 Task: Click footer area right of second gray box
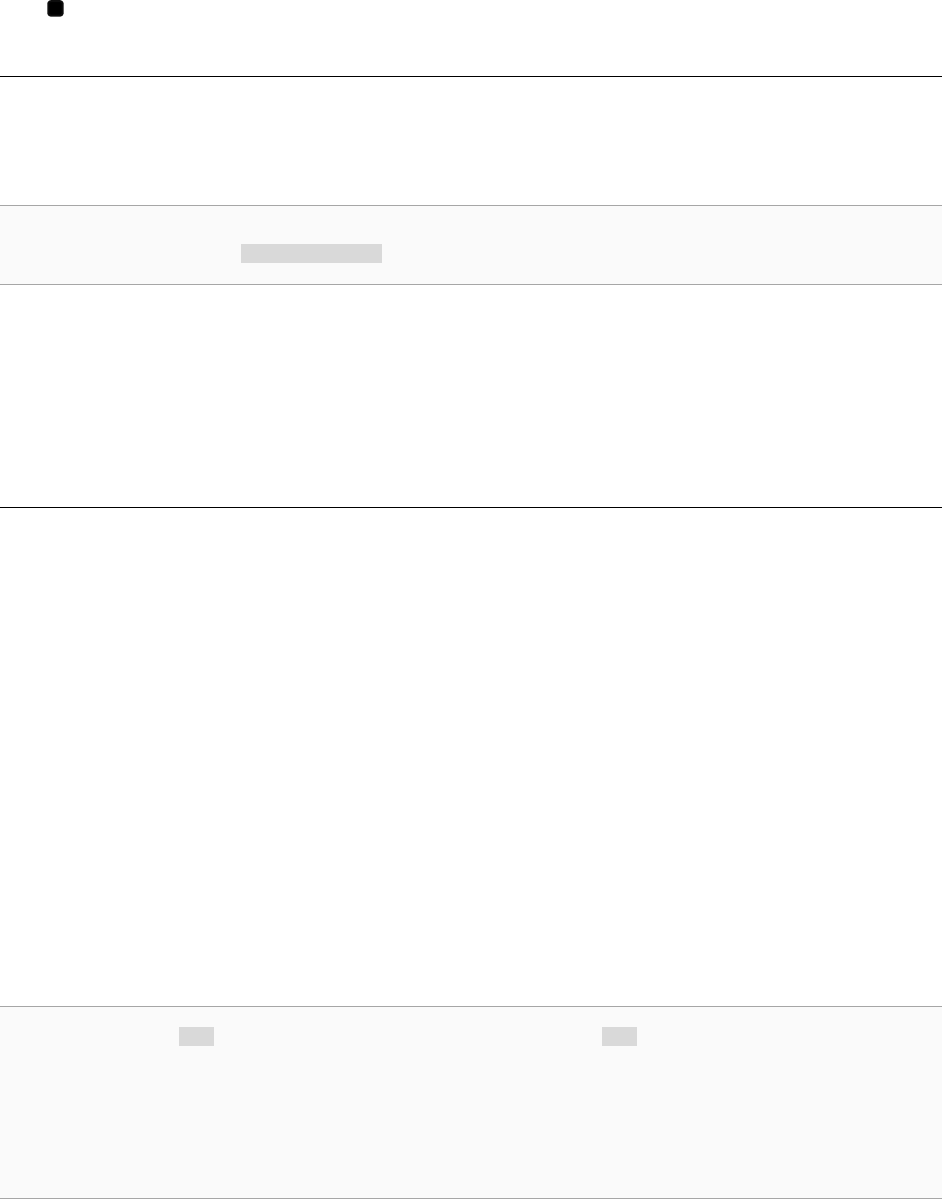pyautogui.click(x=789, y=1036)
